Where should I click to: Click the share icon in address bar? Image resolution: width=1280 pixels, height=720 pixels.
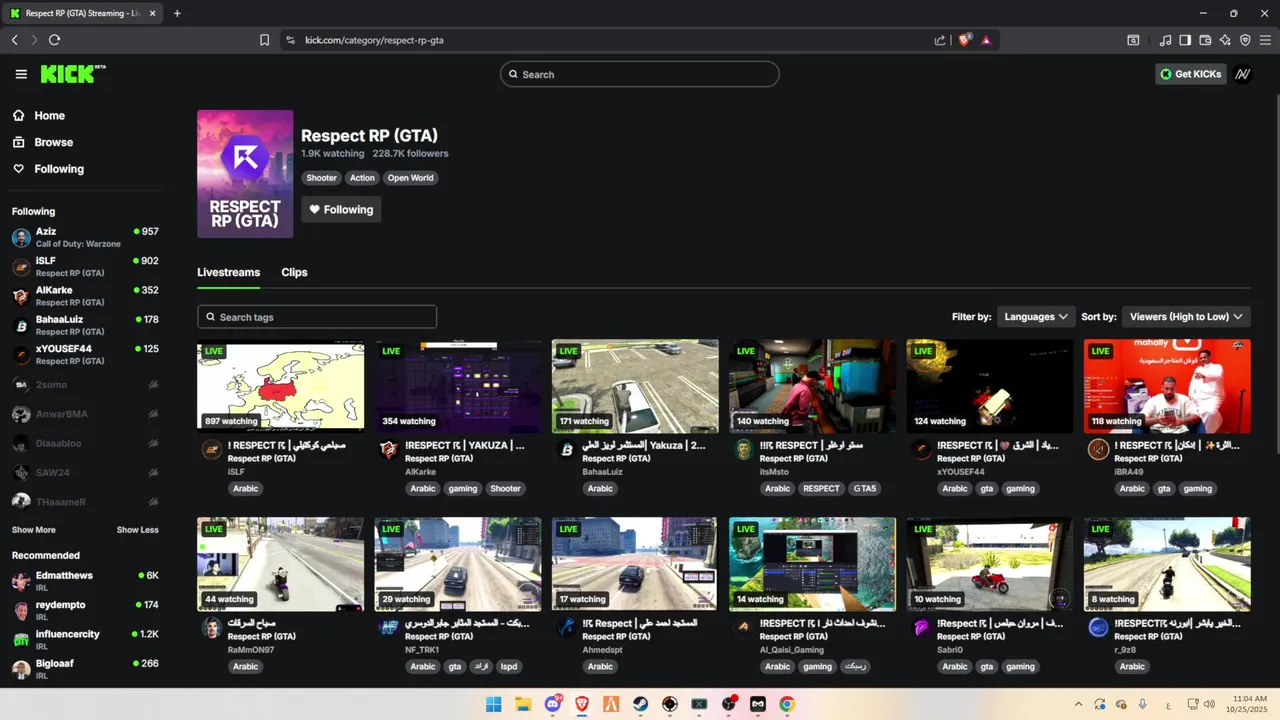940,40
